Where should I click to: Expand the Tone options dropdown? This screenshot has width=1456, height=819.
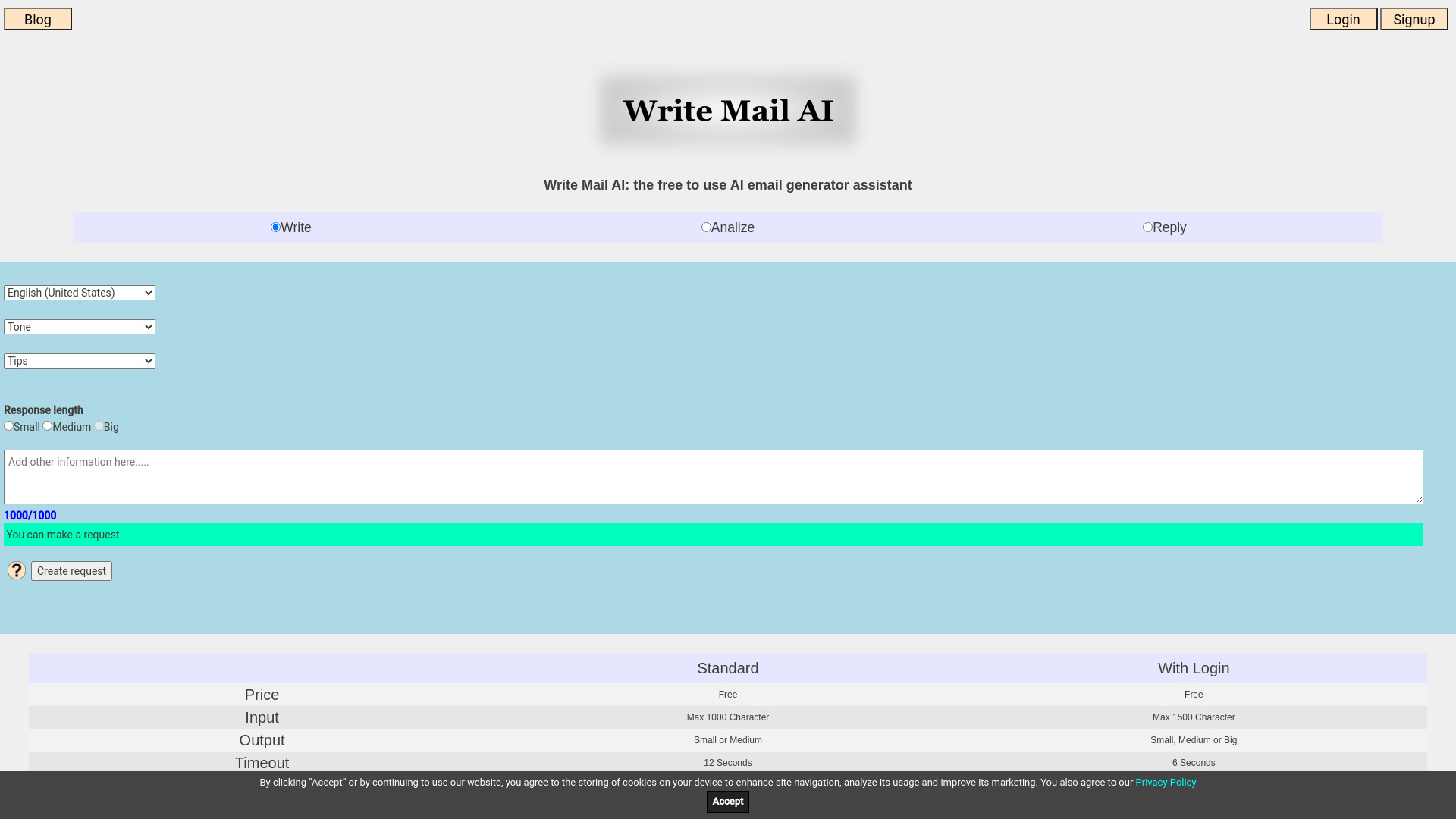tap(79, 327)
